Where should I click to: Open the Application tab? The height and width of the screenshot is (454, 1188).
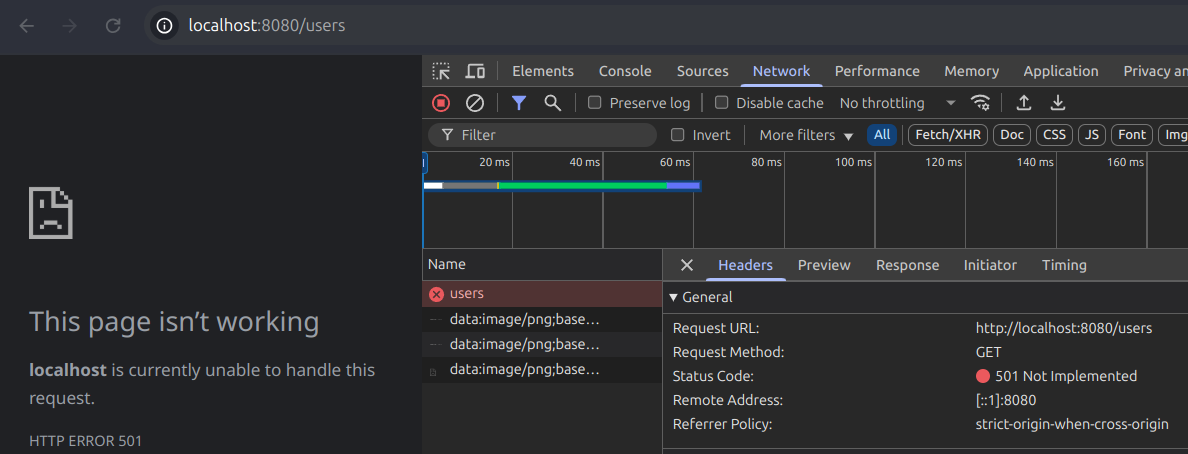[x=1061, y=71]
